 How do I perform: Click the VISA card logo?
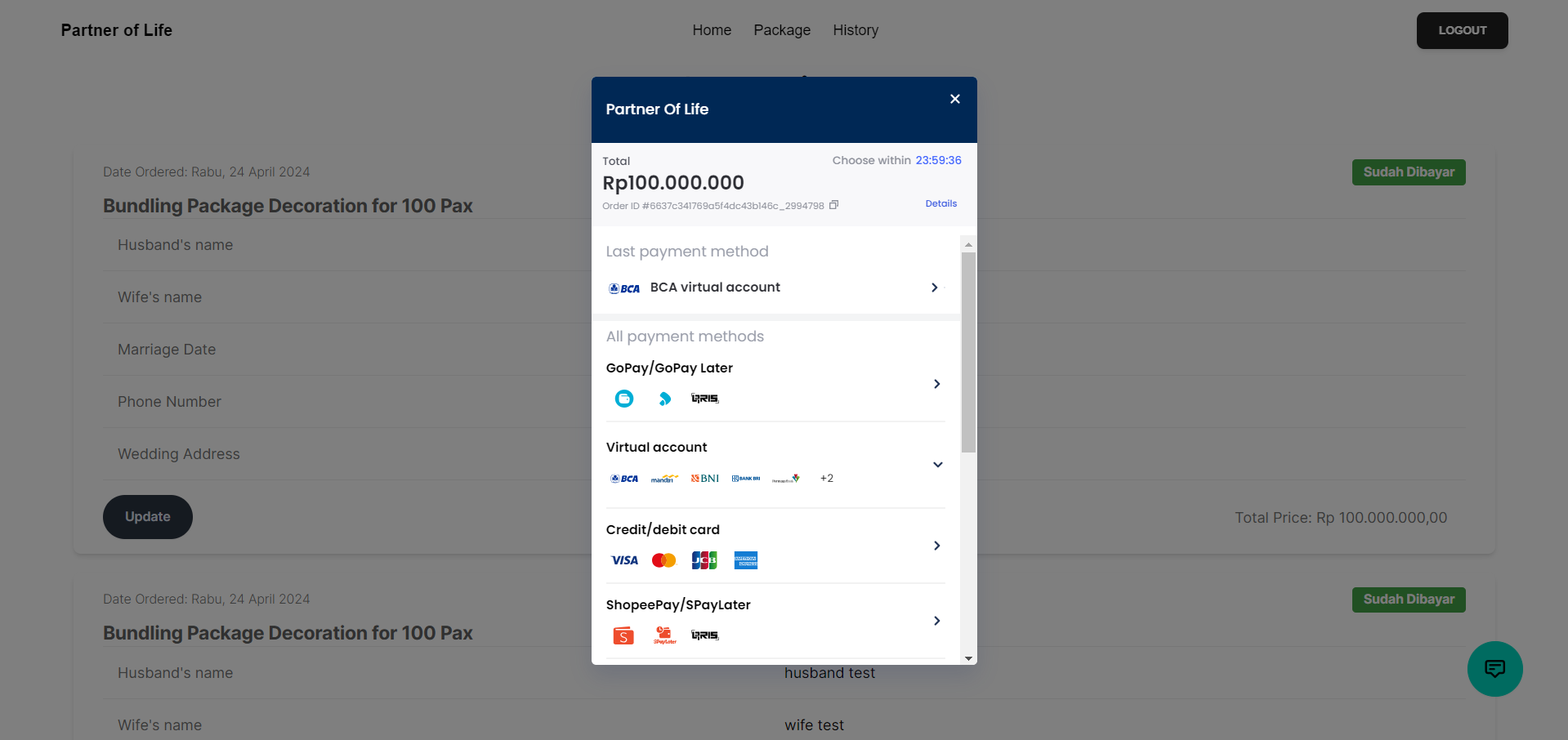click(624, 560)
